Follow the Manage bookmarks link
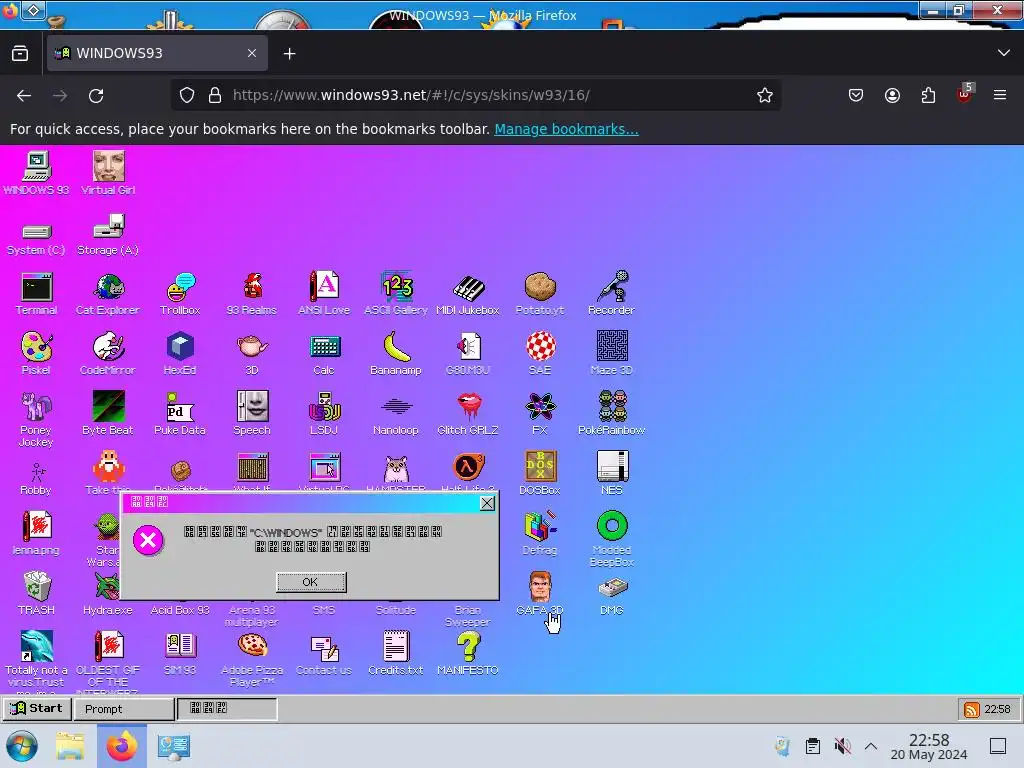This screenshot has height=768, width=1024. click(x=566, y=129)
